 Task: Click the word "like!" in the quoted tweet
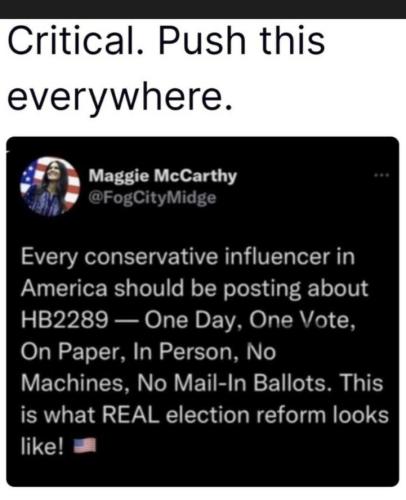coord(42,446)
